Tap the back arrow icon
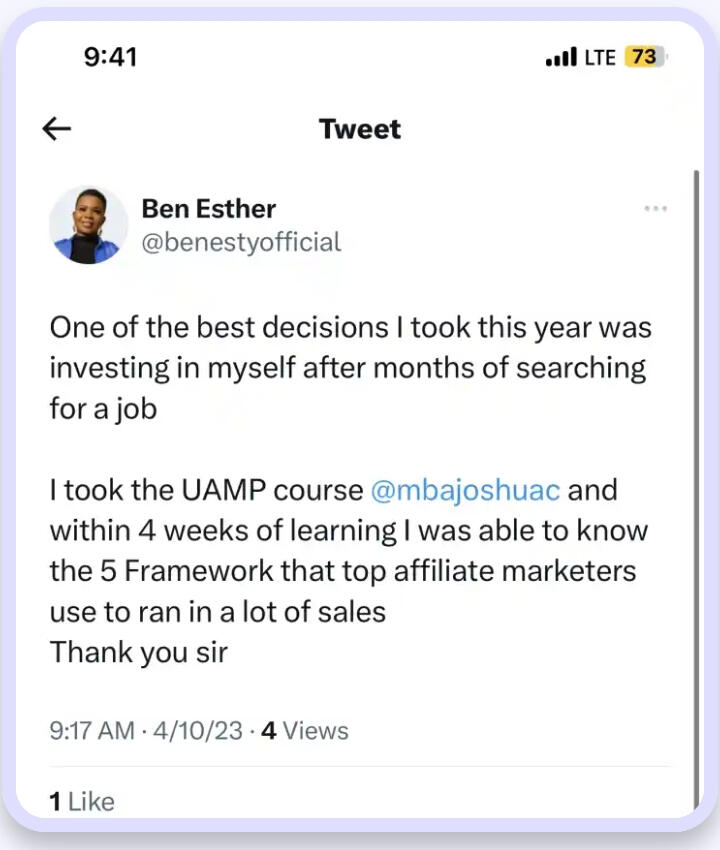Viewport: 720px width, 850px height. pyautogui.click(x=57, y=128)
